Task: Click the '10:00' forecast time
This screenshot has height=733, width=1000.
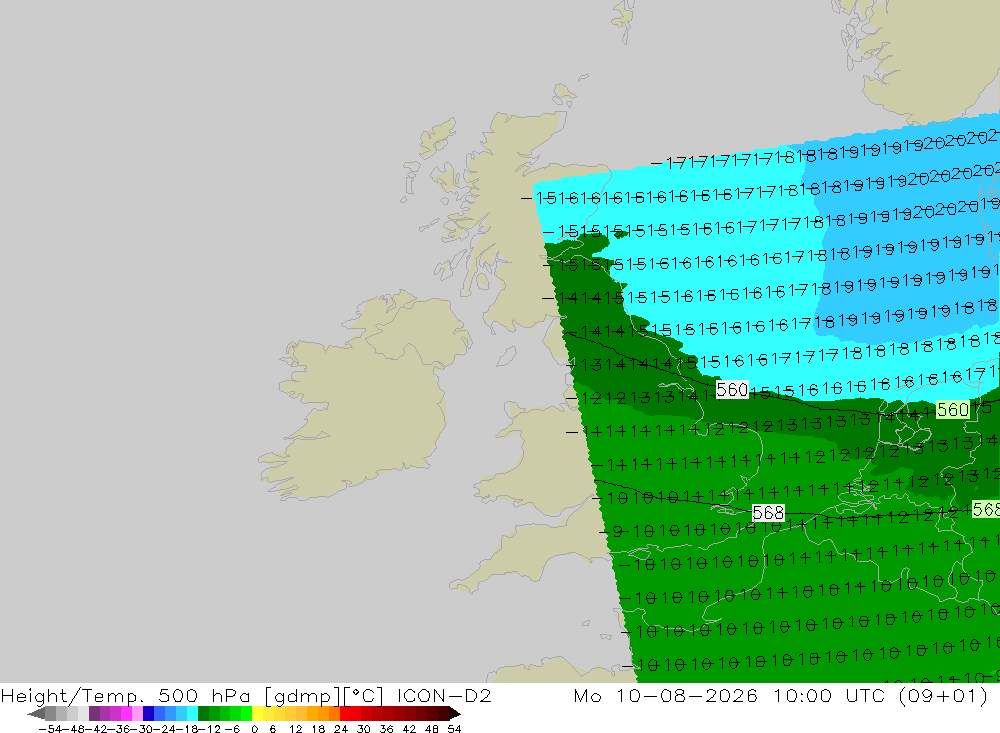Action: 804,695
